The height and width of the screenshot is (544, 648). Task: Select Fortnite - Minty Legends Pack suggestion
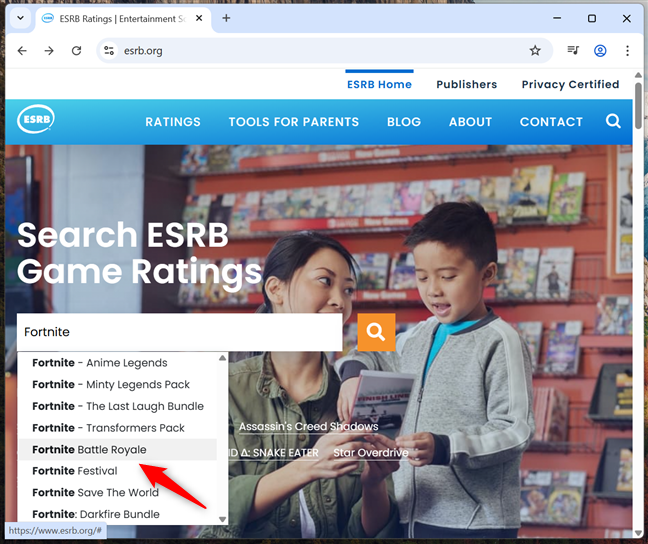[118, 384]
